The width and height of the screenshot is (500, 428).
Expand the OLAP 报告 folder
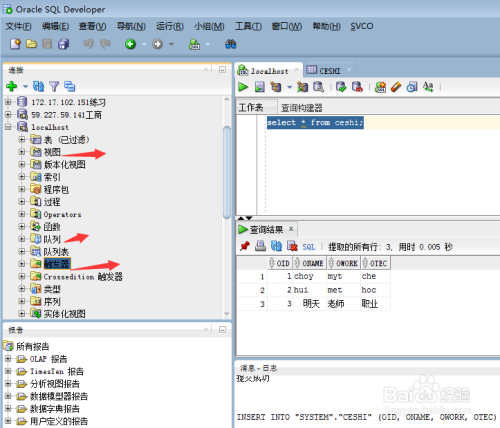(x=8, y=359)
